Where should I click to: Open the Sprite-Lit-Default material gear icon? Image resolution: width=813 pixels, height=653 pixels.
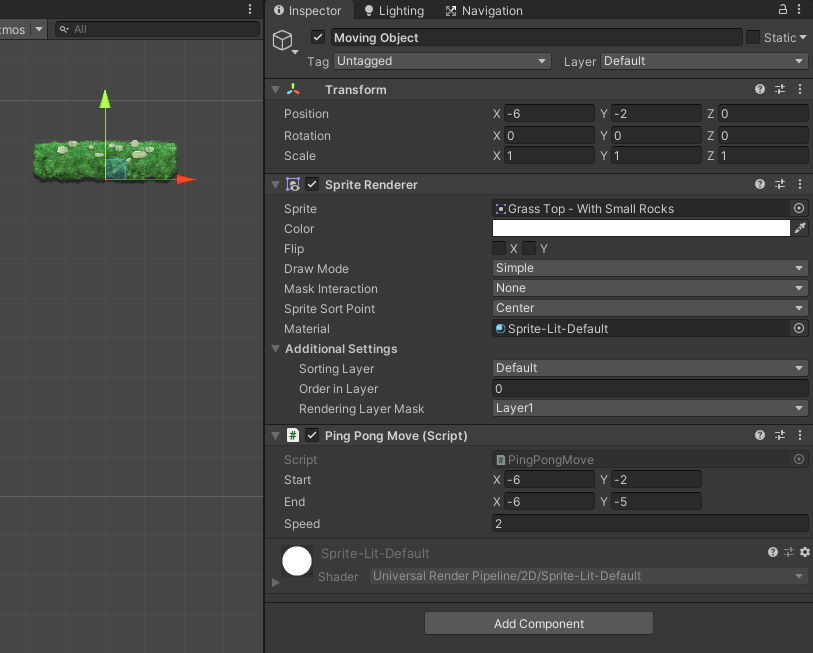[804, 552]
